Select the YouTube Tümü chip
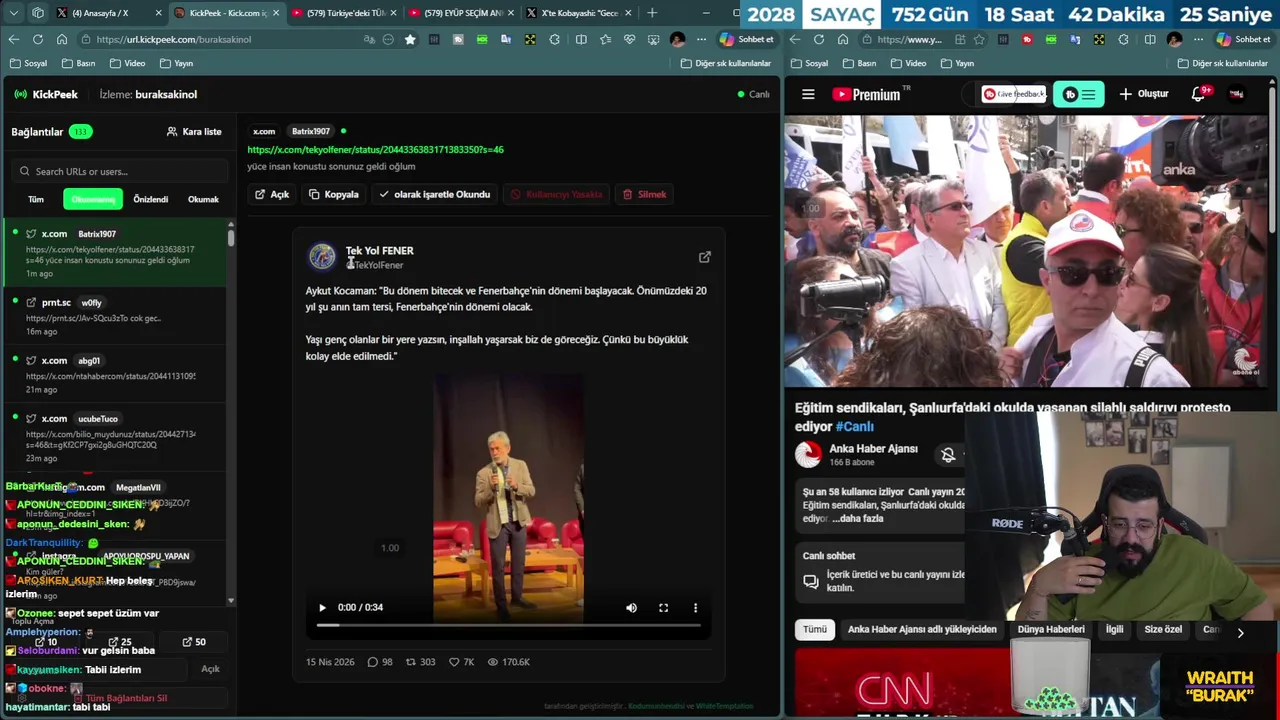 815,629
